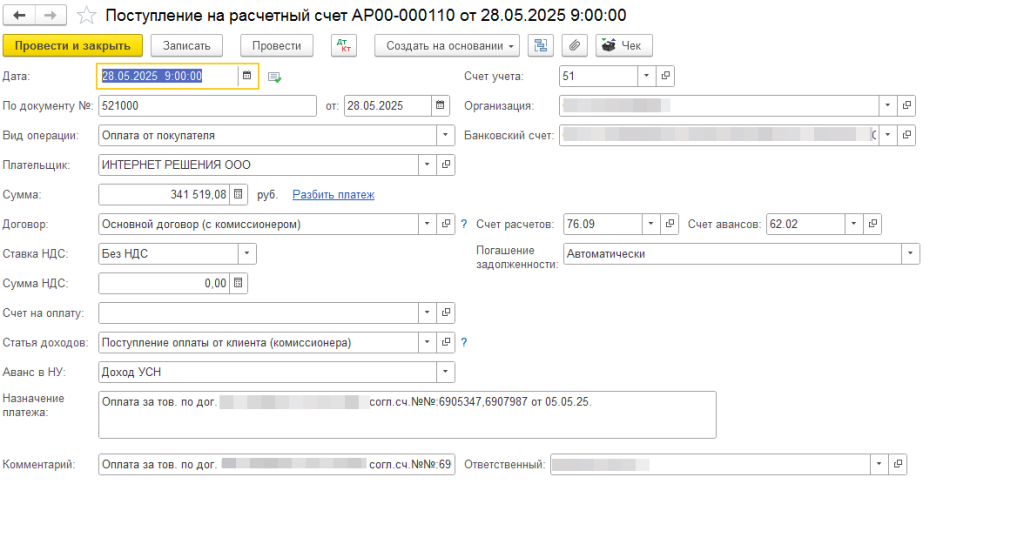
Task: Click the question mark next to Договор
Action: pyautogui.click(x=463, y=224)
